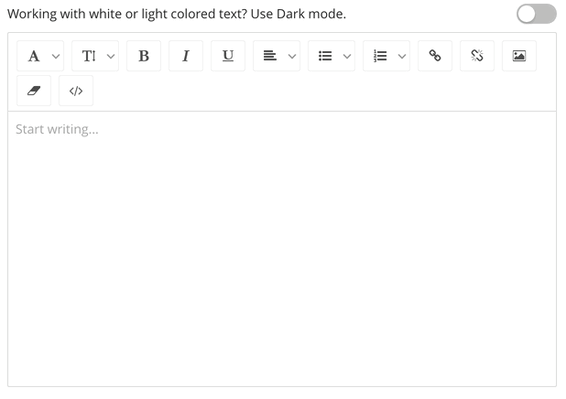Screen dimensions: 566x399
Task: Insert a hyperlink with the chain icon
Action: pos(435,56)
